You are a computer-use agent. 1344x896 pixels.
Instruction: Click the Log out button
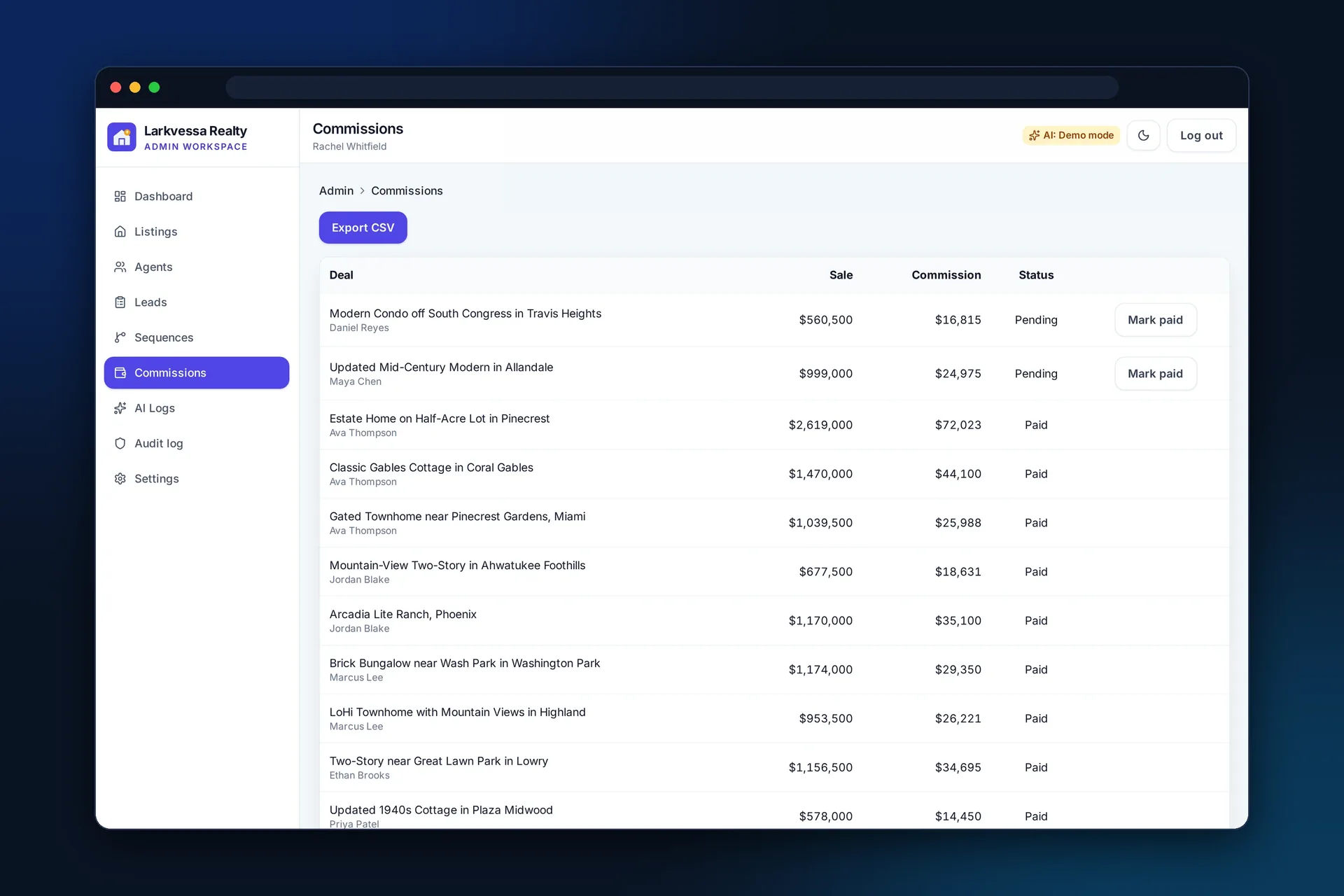1201,136
